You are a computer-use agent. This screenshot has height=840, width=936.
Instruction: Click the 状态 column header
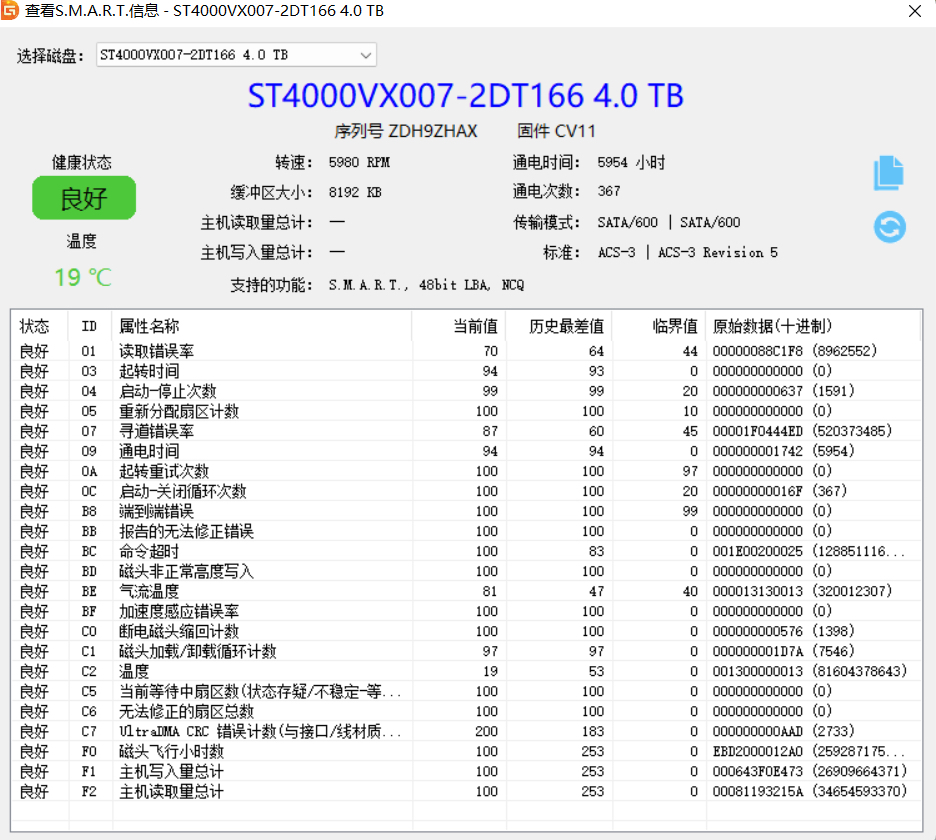36,325
